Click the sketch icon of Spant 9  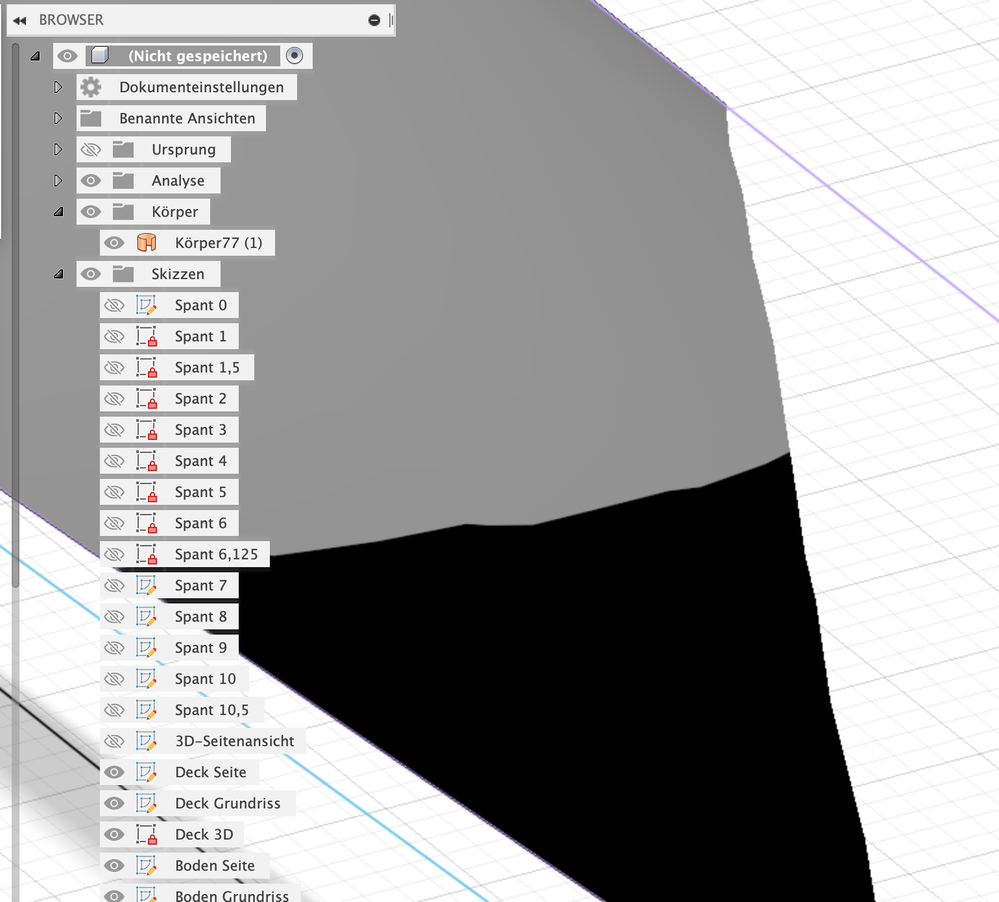147,648
